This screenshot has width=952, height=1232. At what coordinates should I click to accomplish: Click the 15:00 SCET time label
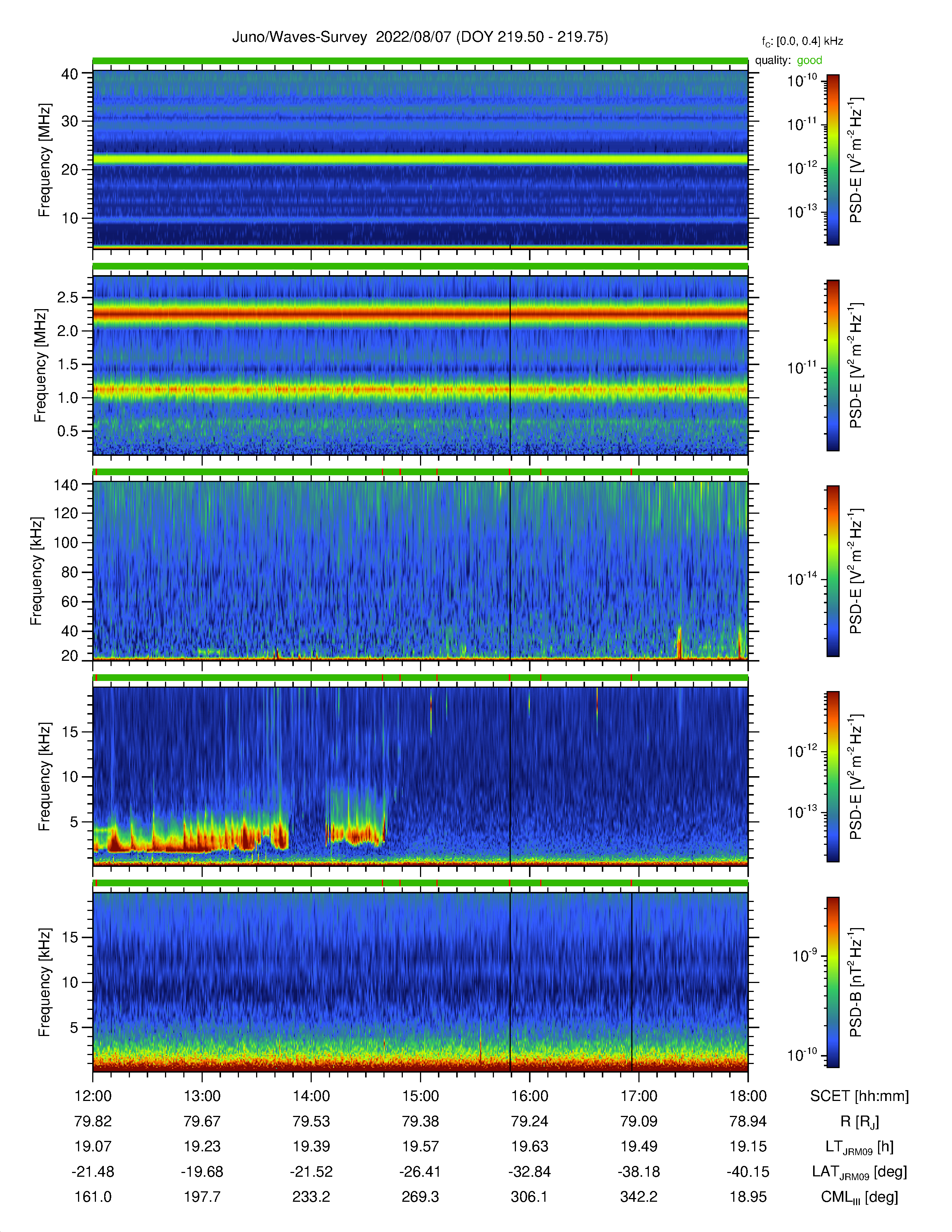[420, 1096]
